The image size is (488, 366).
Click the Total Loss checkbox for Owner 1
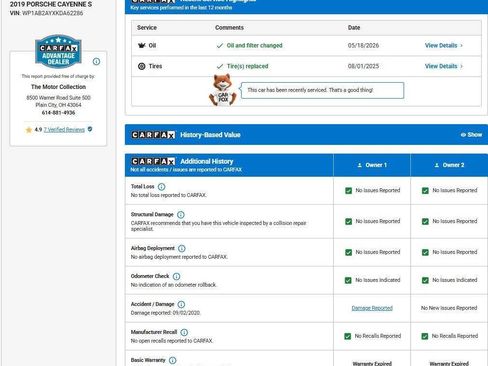click(348, 191)
